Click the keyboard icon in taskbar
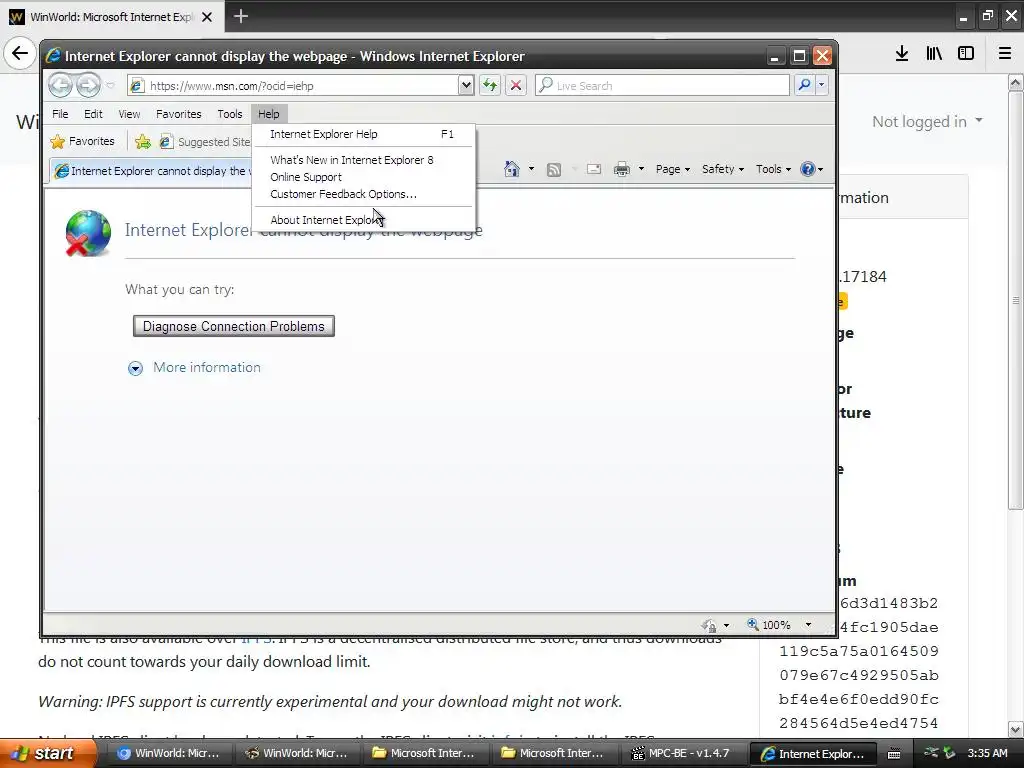The height and width of the screenshot is (768, 1024). click(x=894, y=754)
